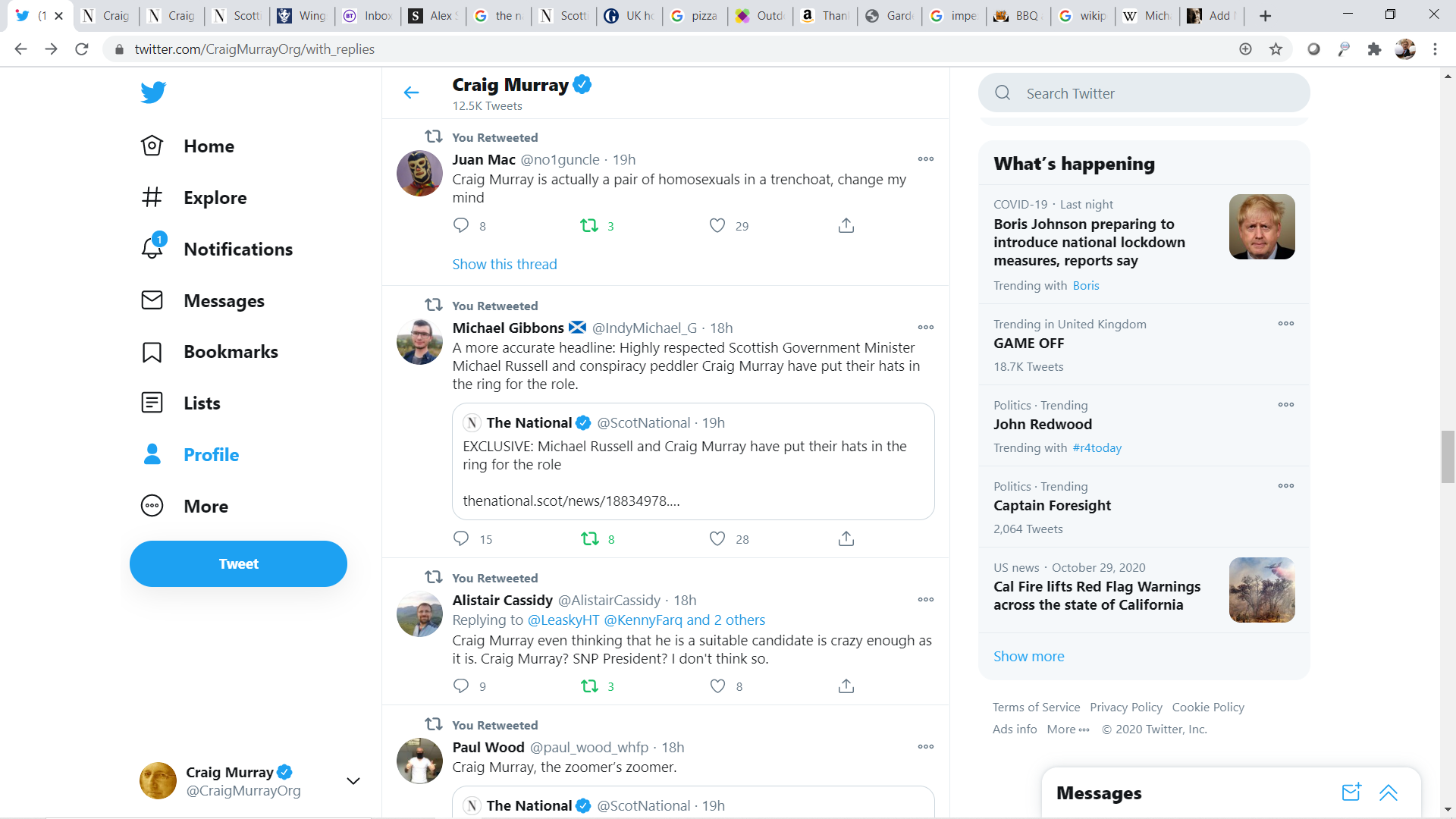Screen dimensions: 1456x819
Task: Open a new browser tab
Action: [1265, 16]
